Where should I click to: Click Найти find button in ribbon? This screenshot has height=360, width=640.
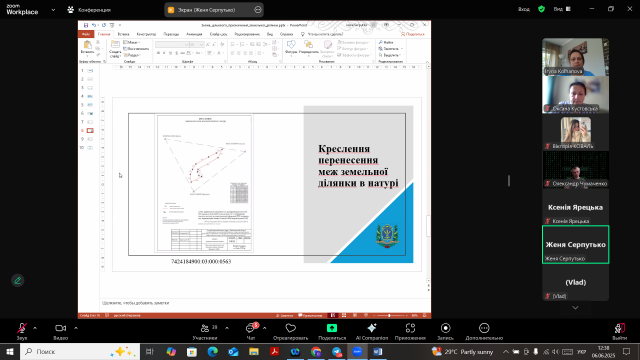pyautogui.click(x=386, y=42)
